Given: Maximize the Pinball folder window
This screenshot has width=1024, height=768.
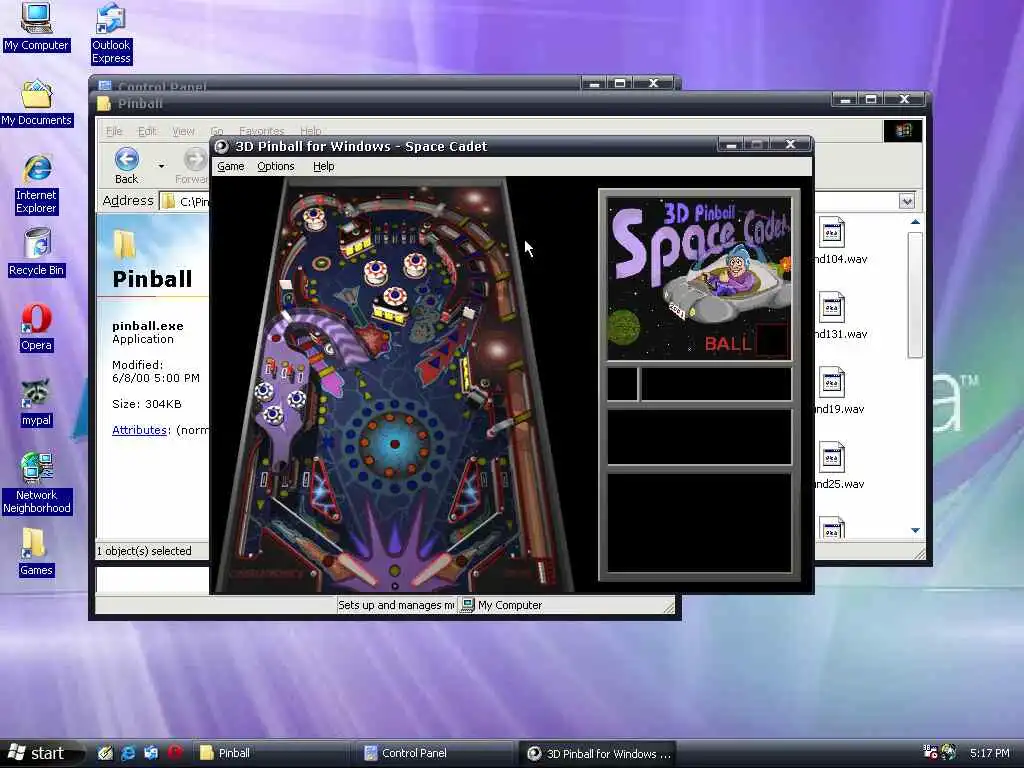Looking at the screenshot, I should click(871, 99).
